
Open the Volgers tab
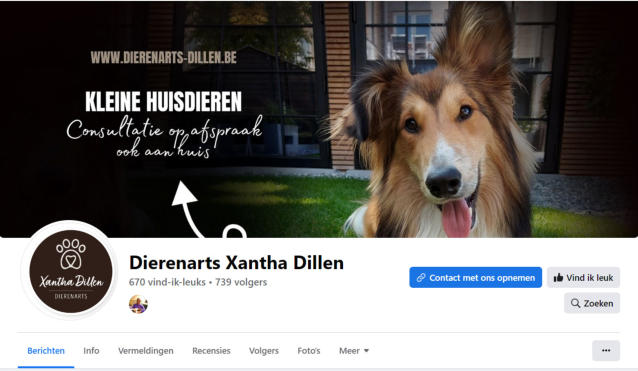[x=264, y=351]
